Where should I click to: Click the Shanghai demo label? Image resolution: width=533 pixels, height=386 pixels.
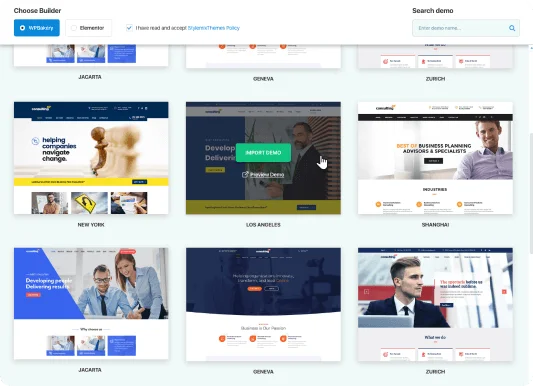[435, 225]
